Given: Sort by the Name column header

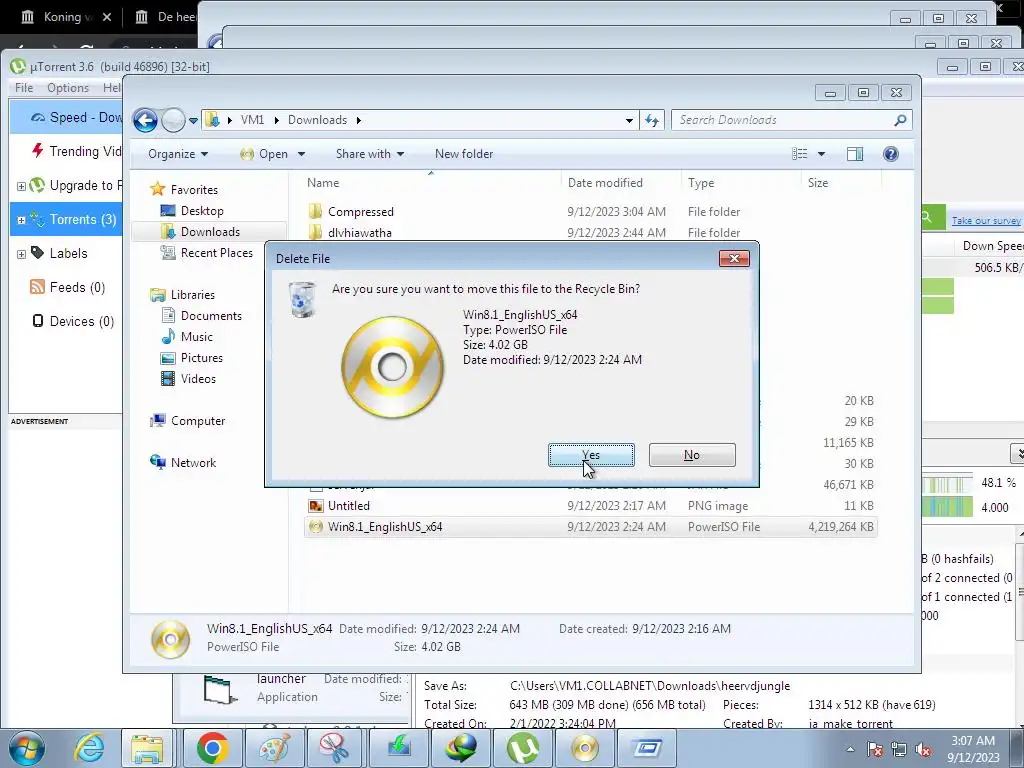Looking at the screenshot, I should tap(431, 183).
